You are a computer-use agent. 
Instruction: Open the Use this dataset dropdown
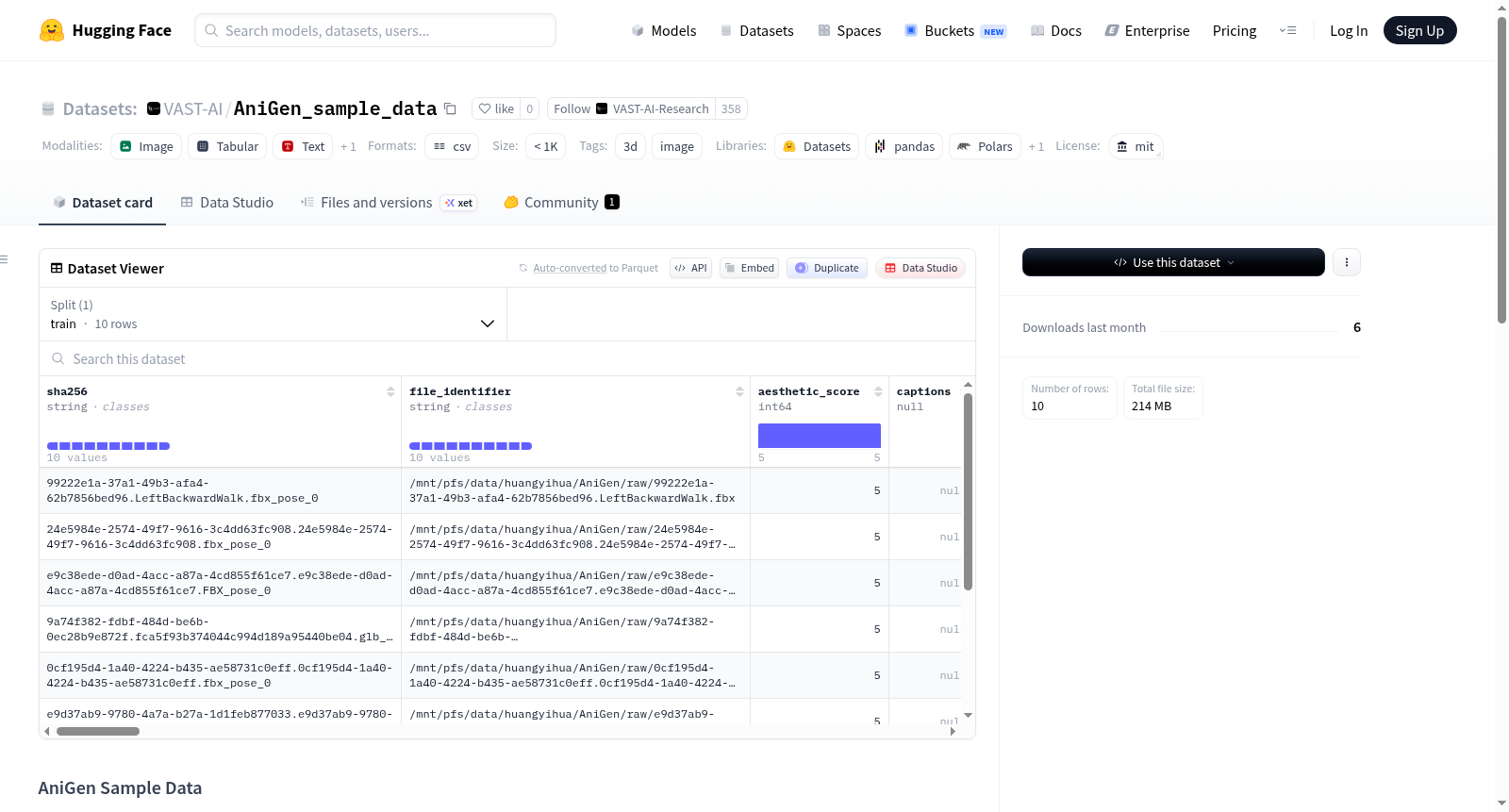point(1173,262)
